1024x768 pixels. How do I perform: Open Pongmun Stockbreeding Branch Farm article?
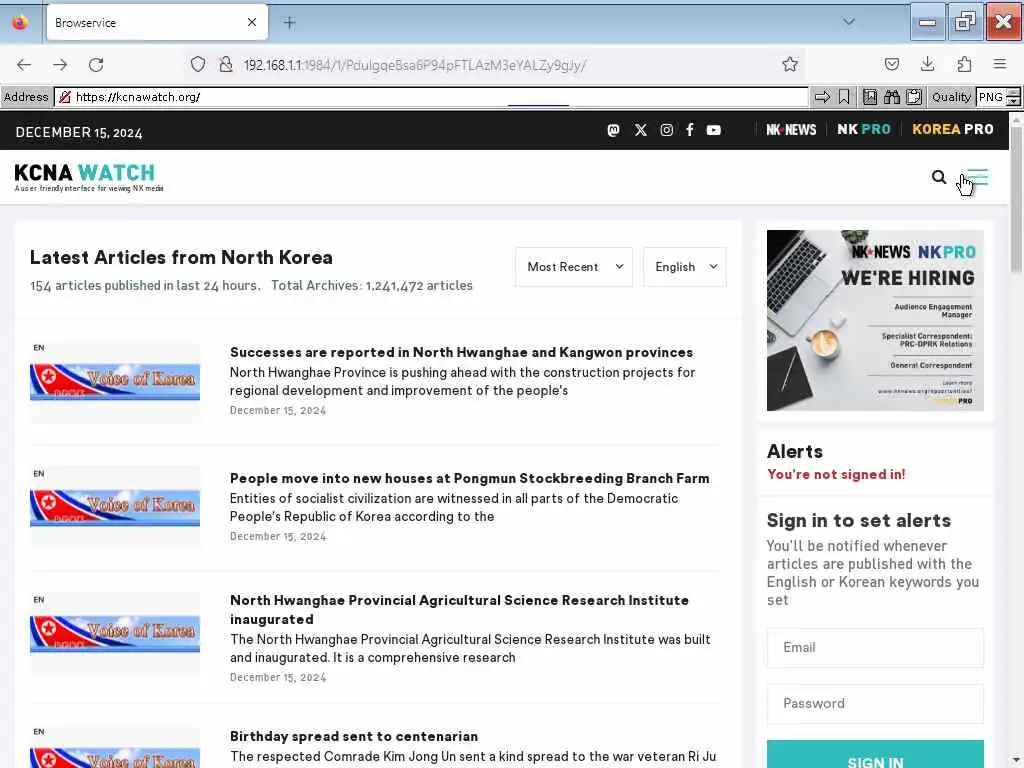click(469, 479)
